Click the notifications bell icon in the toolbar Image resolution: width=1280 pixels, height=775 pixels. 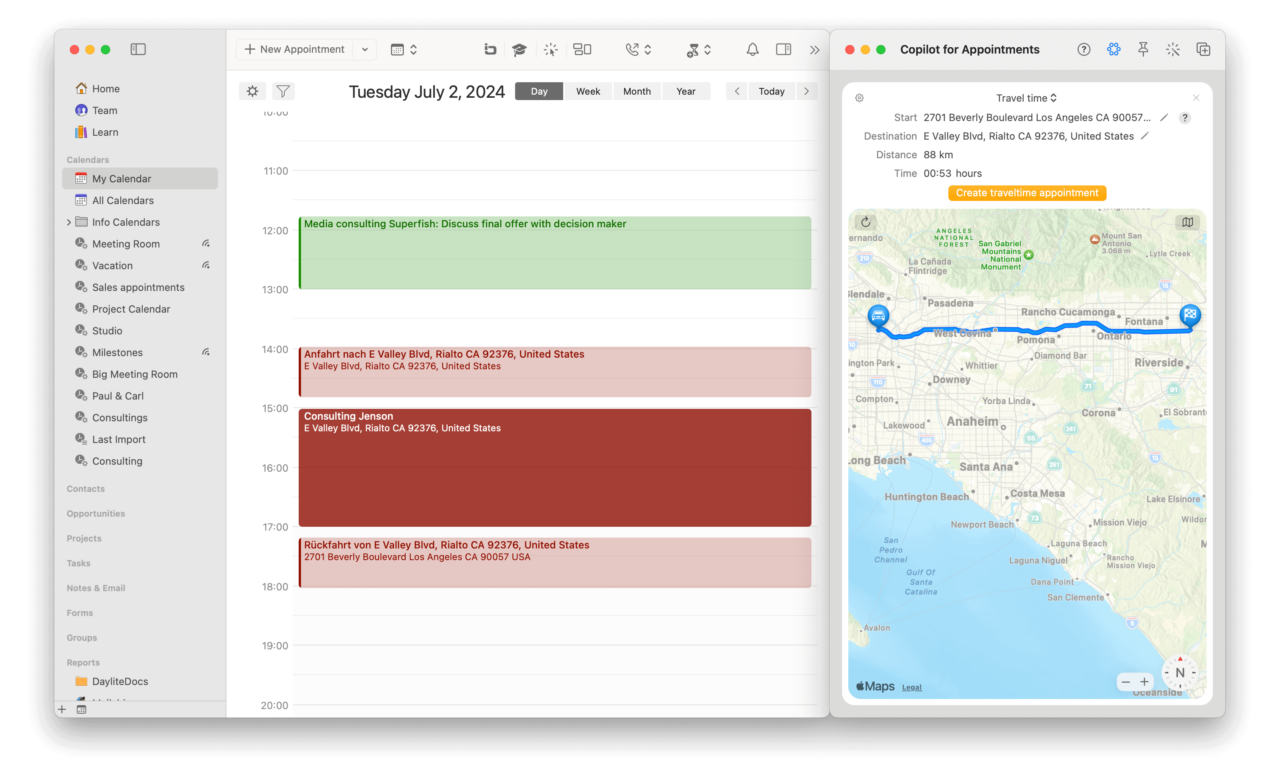pos(753,48)
